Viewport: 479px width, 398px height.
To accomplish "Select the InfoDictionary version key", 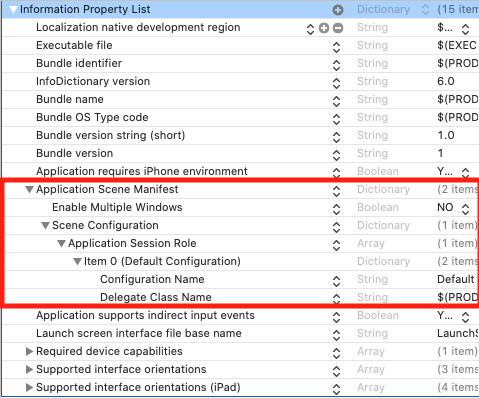I will point(93,81).
